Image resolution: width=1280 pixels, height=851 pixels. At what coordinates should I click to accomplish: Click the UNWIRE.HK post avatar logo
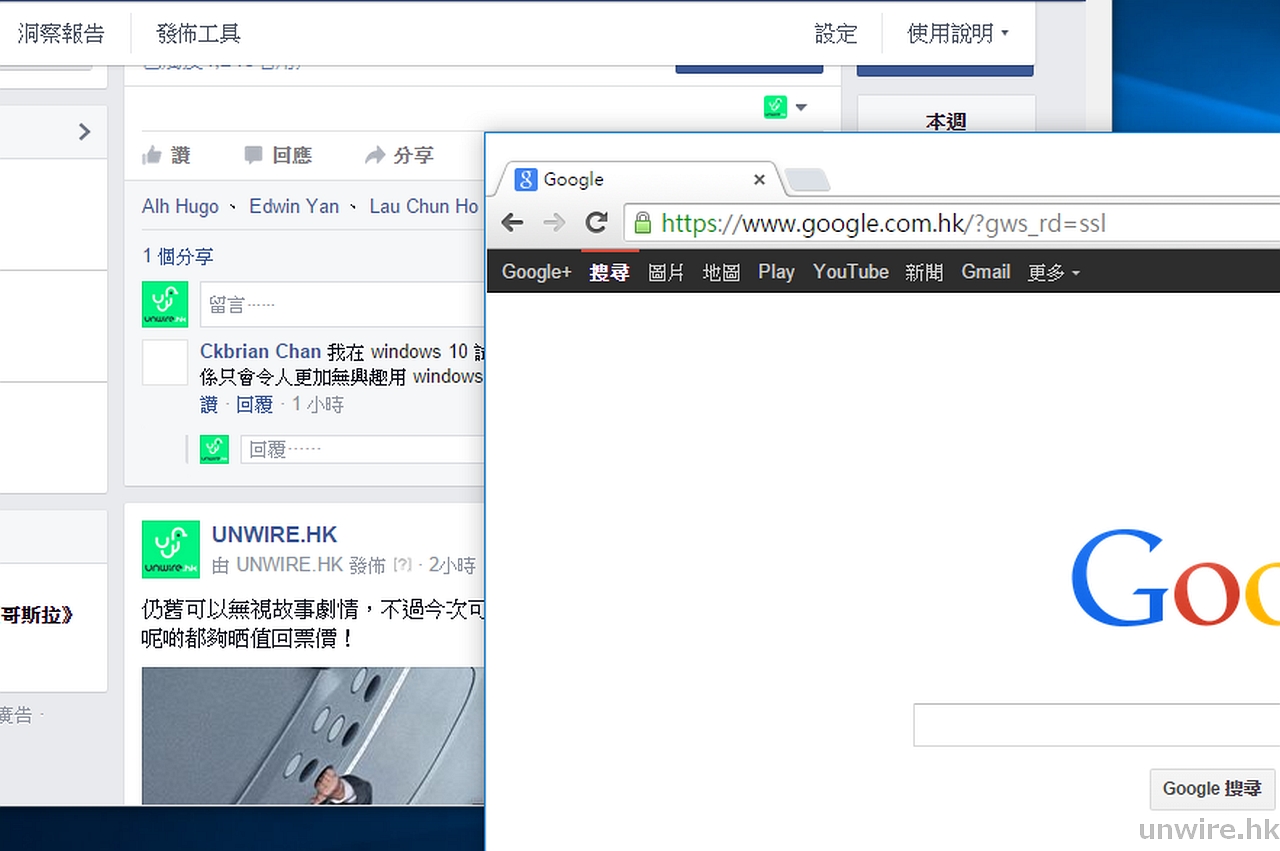(170, 549)
